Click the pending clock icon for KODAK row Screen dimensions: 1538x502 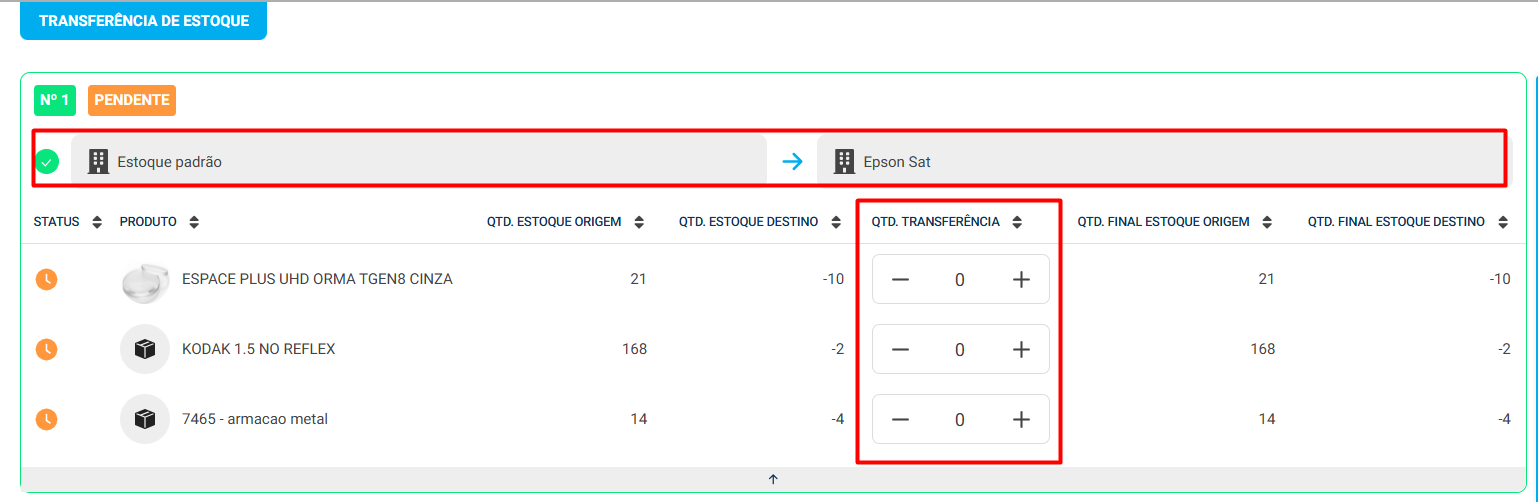pyautogui.click(x=46, y=349)
